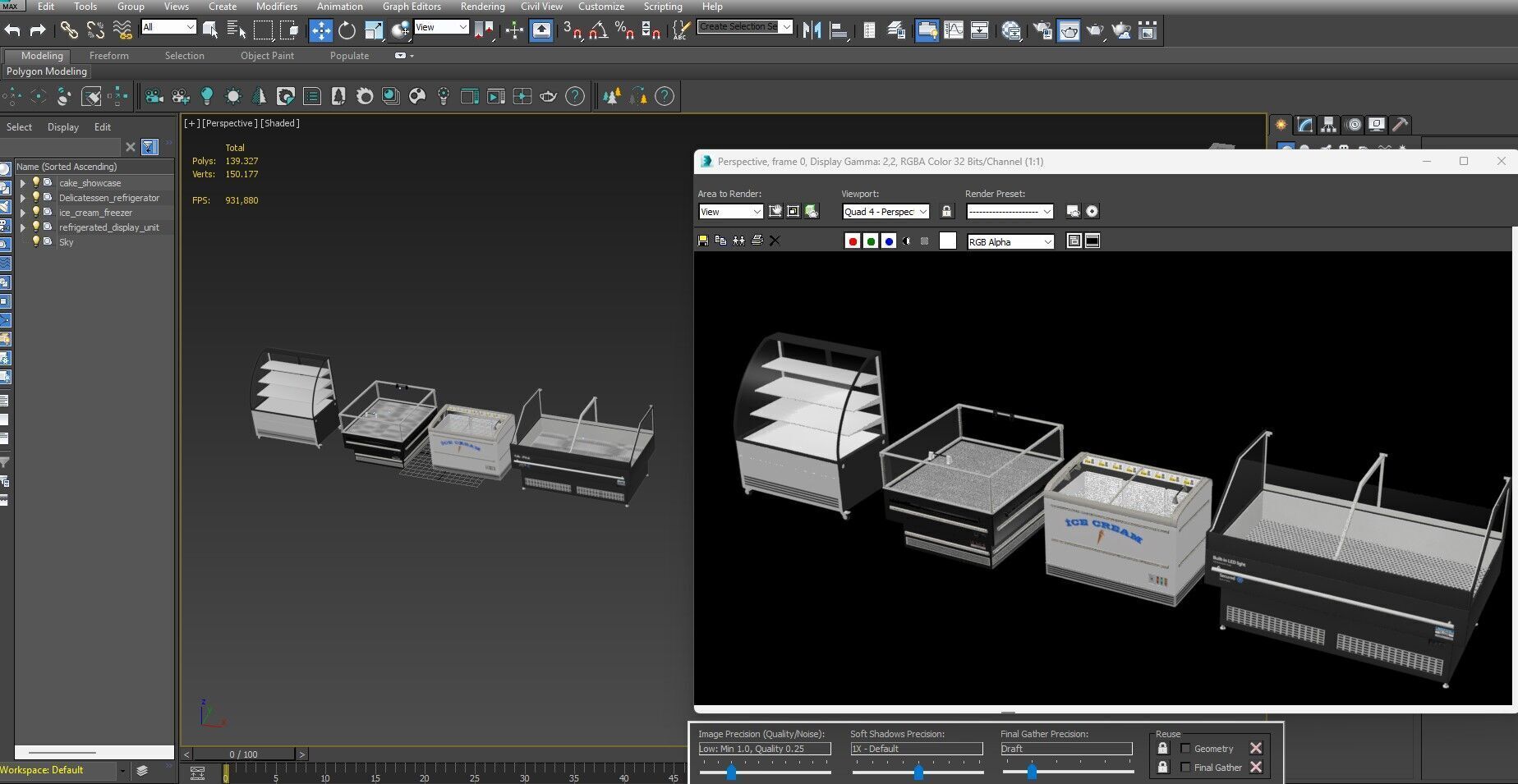
Task: Choose the Rectangular Selection Region tool
Action: (x=263, y=30)
